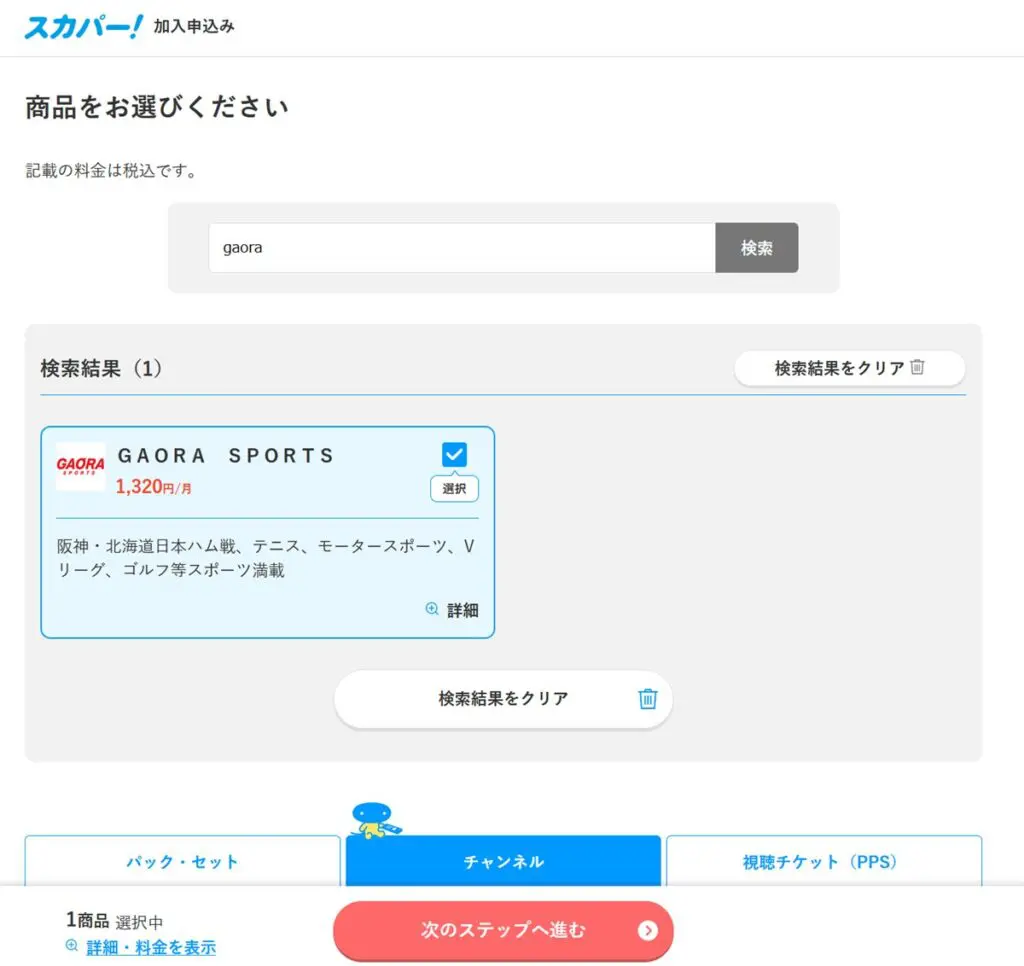Click the large 検索結果をクリア button below results
The width and height of the screenshot is (1024, 966).
503,698
